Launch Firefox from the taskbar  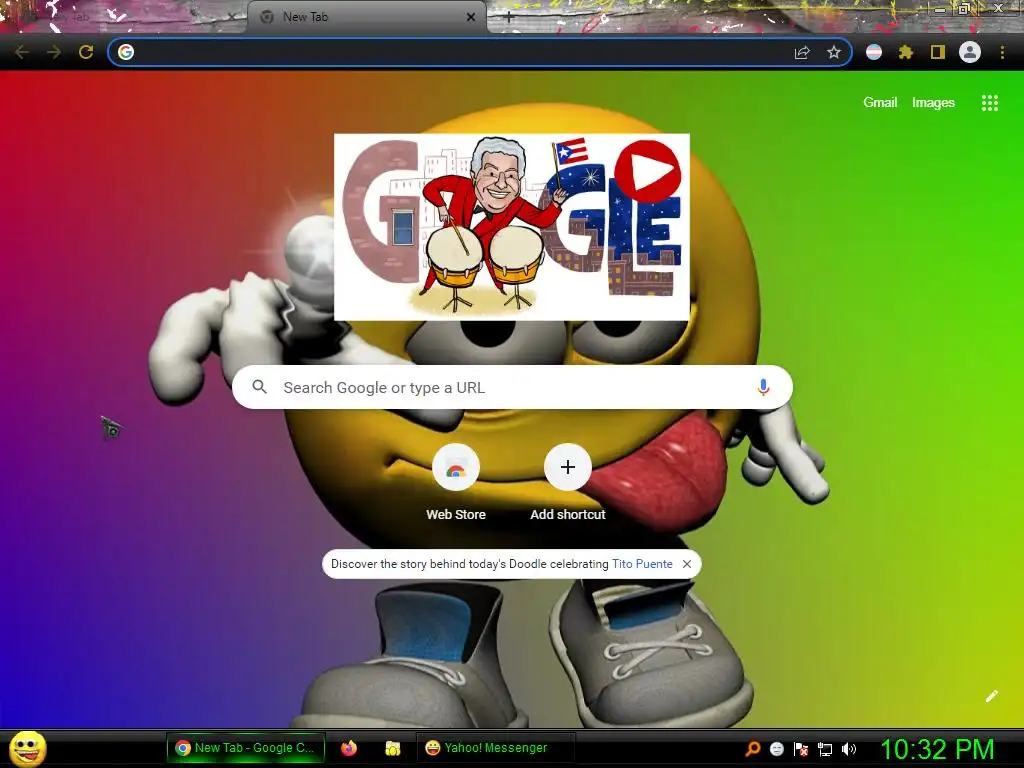click(349, 748)
